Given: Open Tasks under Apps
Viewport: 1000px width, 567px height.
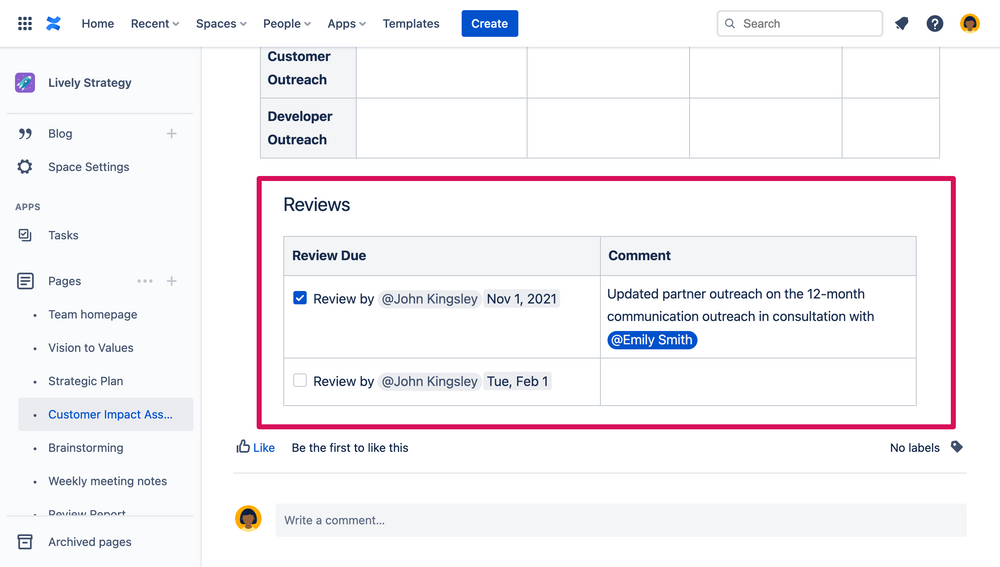Looking at the screenshot, I should tap(63, 235).
